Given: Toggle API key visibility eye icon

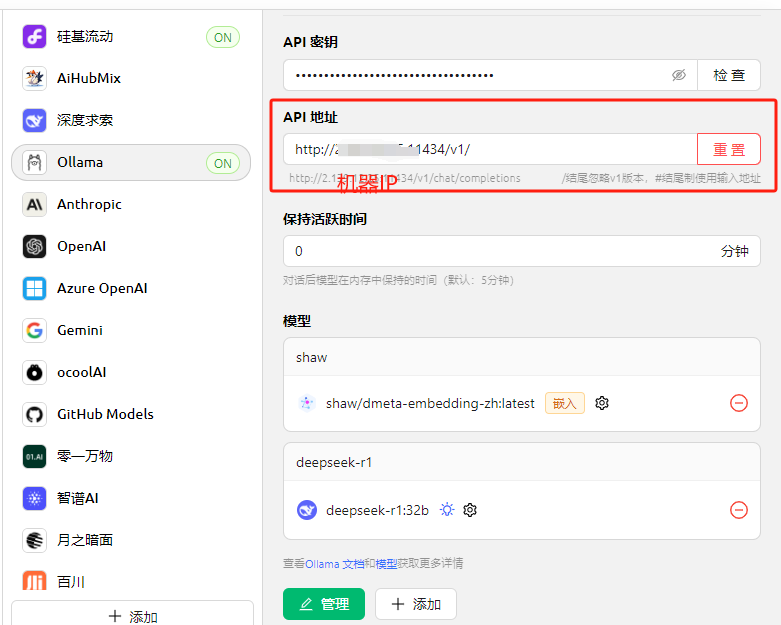Looking at the screenshot, I should click(x=678, y=75).
